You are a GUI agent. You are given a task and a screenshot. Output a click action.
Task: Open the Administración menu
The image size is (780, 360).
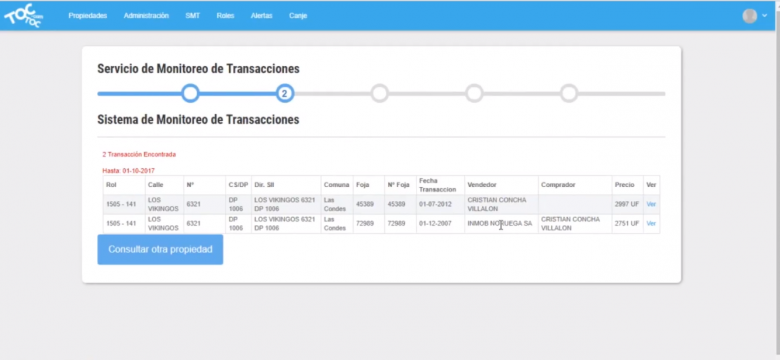(x=146, y=16)
